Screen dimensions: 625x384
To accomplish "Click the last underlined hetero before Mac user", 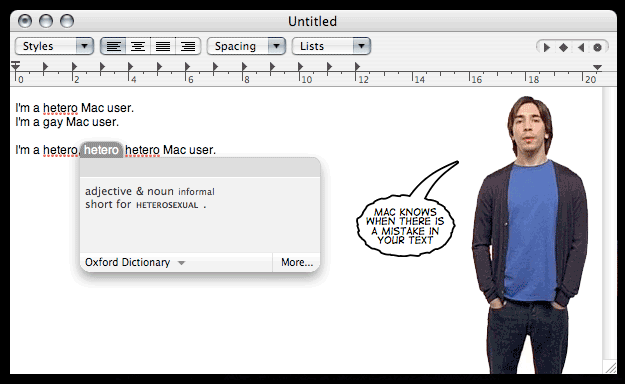I will [142, 150].
